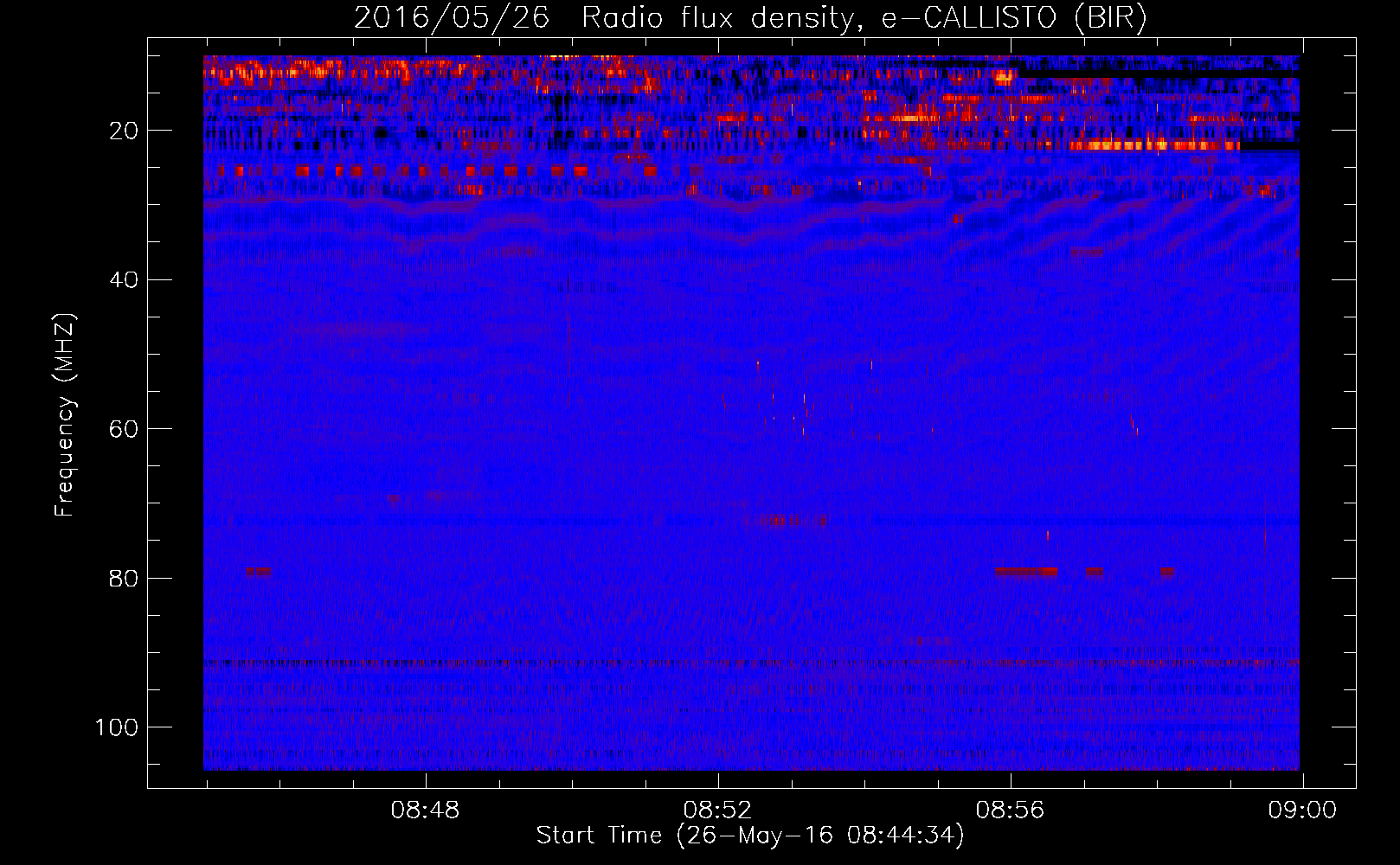Click the red 80 MHz signal block near 08:56

[1026, 572]
